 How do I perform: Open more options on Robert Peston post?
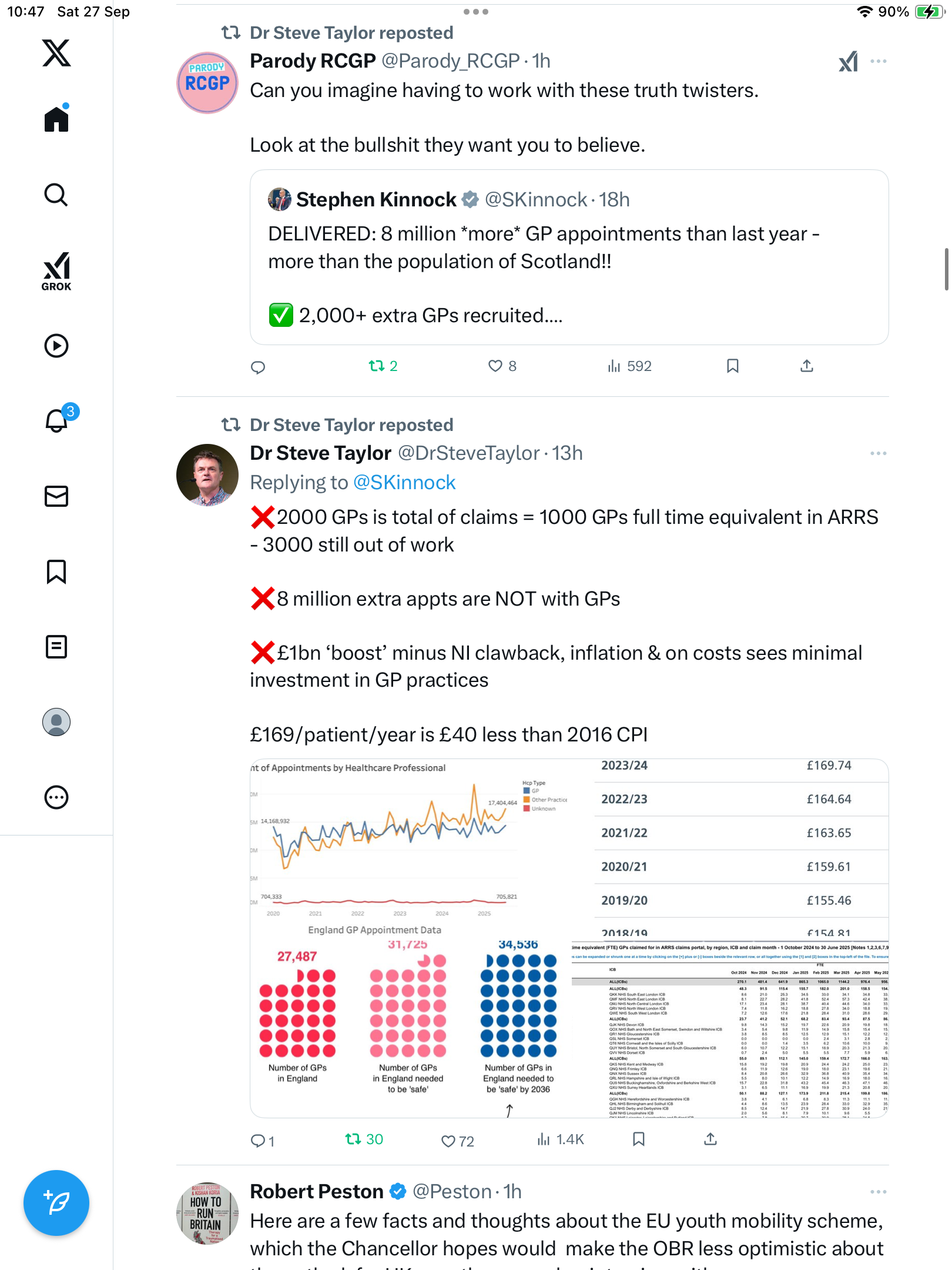click(x=878, y=1192)
